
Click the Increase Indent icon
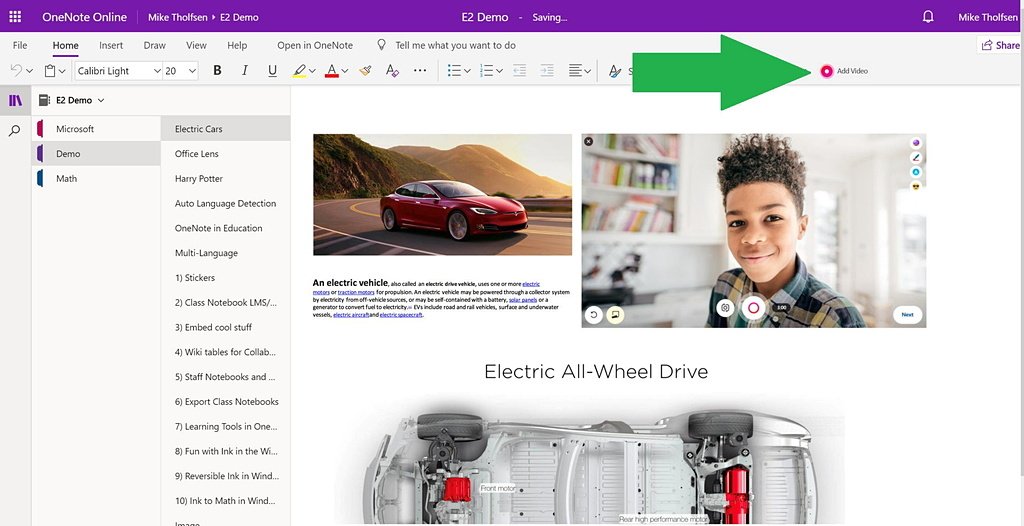pyautogui.click(x=547, y=71)
